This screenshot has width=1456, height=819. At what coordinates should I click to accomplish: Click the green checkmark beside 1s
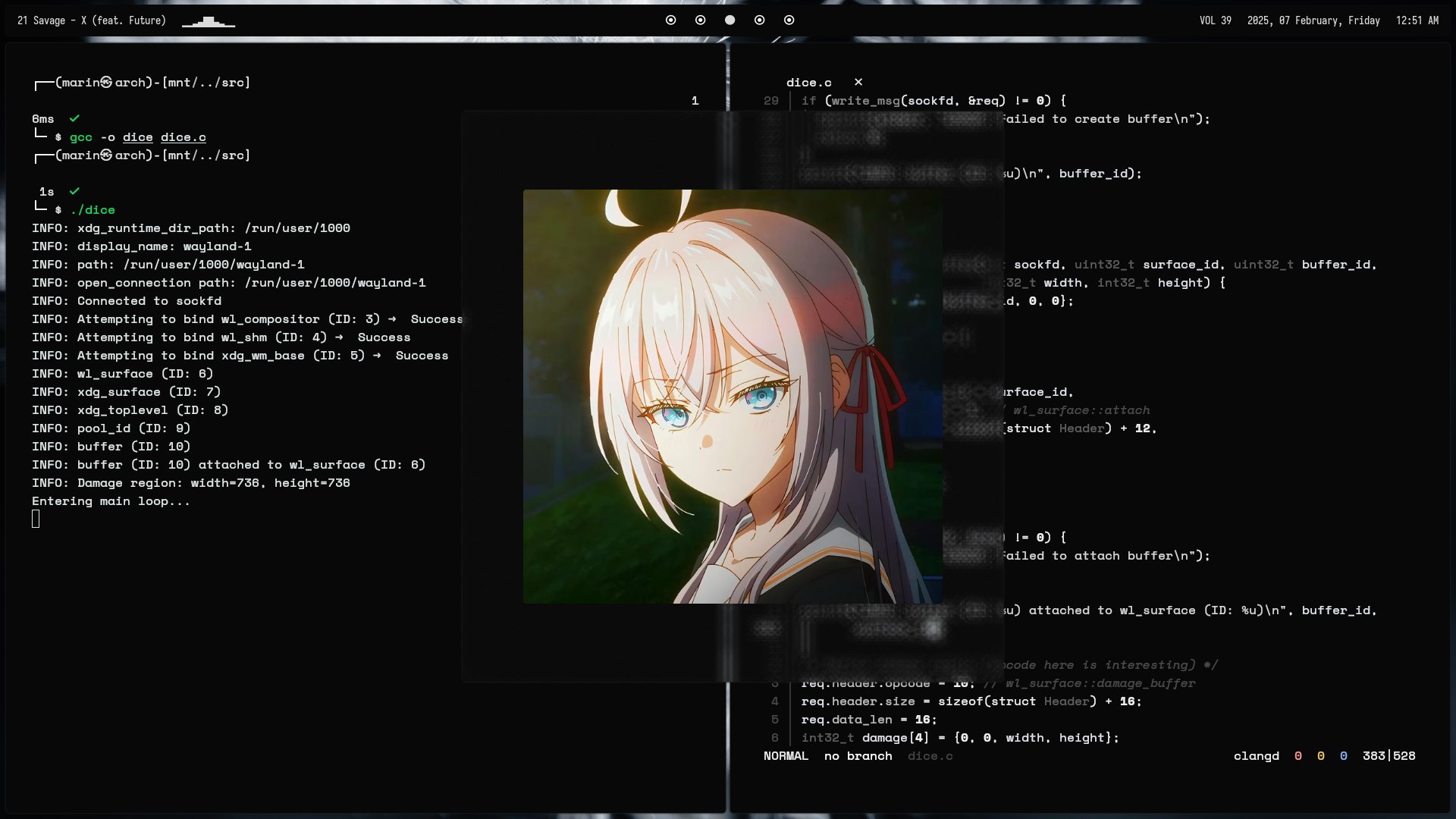click(x=74, y=191)
